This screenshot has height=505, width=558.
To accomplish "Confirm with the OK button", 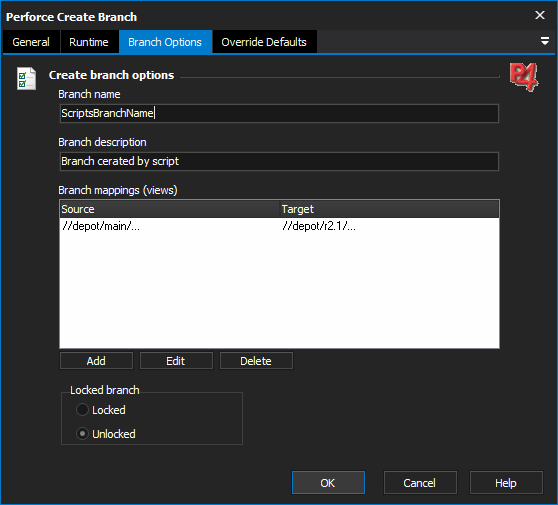I will pos(328,483).
